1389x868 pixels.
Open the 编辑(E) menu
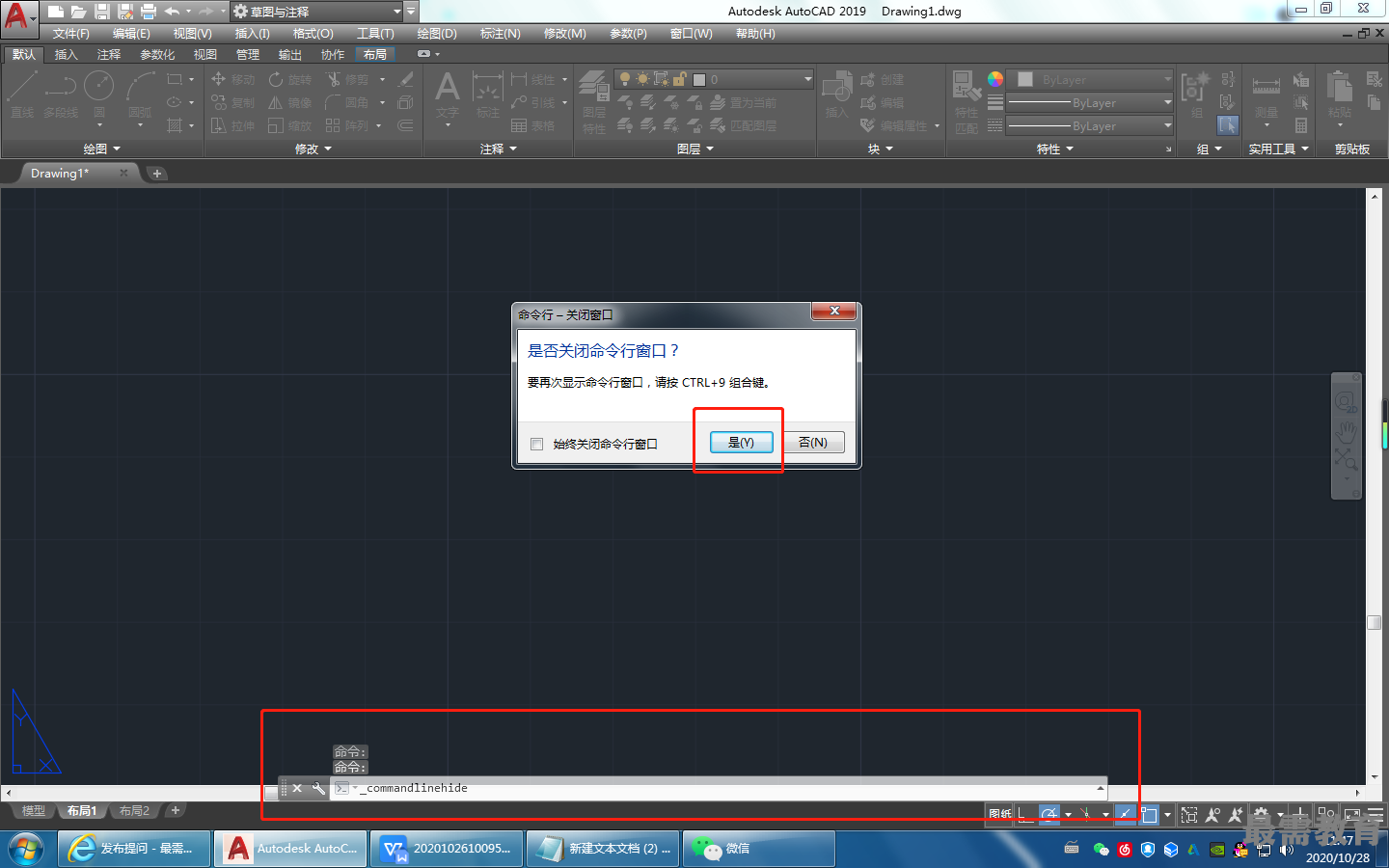click(131, 34)
